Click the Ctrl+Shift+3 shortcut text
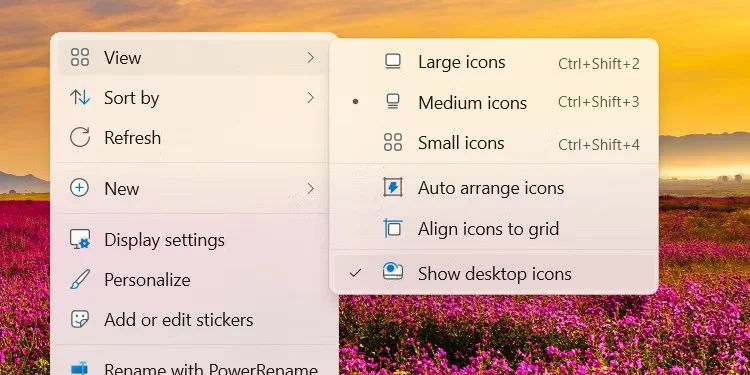 point(598,102)
